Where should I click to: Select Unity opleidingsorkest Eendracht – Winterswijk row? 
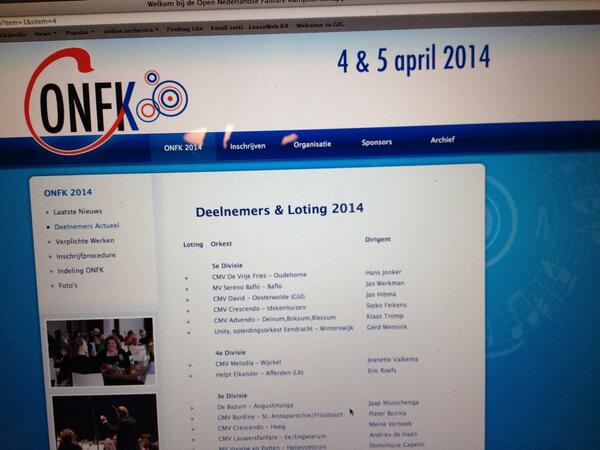click(x=284, y=329)
